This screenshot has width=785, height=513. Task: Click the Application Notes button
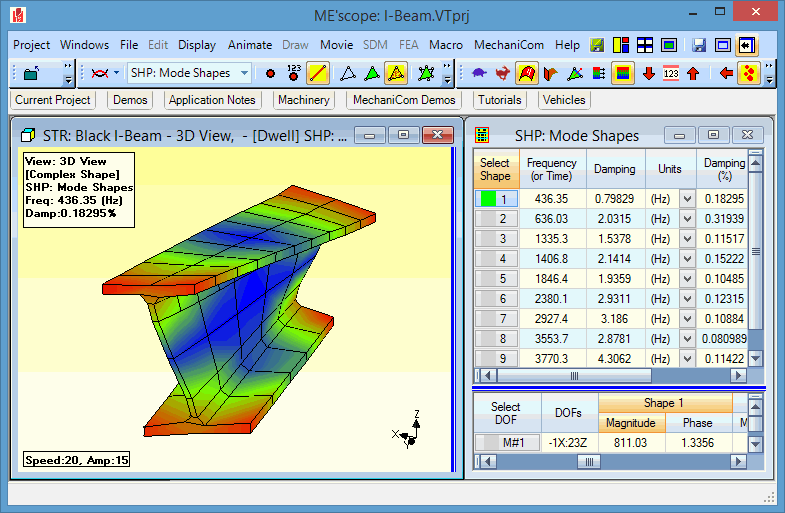coord(212,100)
